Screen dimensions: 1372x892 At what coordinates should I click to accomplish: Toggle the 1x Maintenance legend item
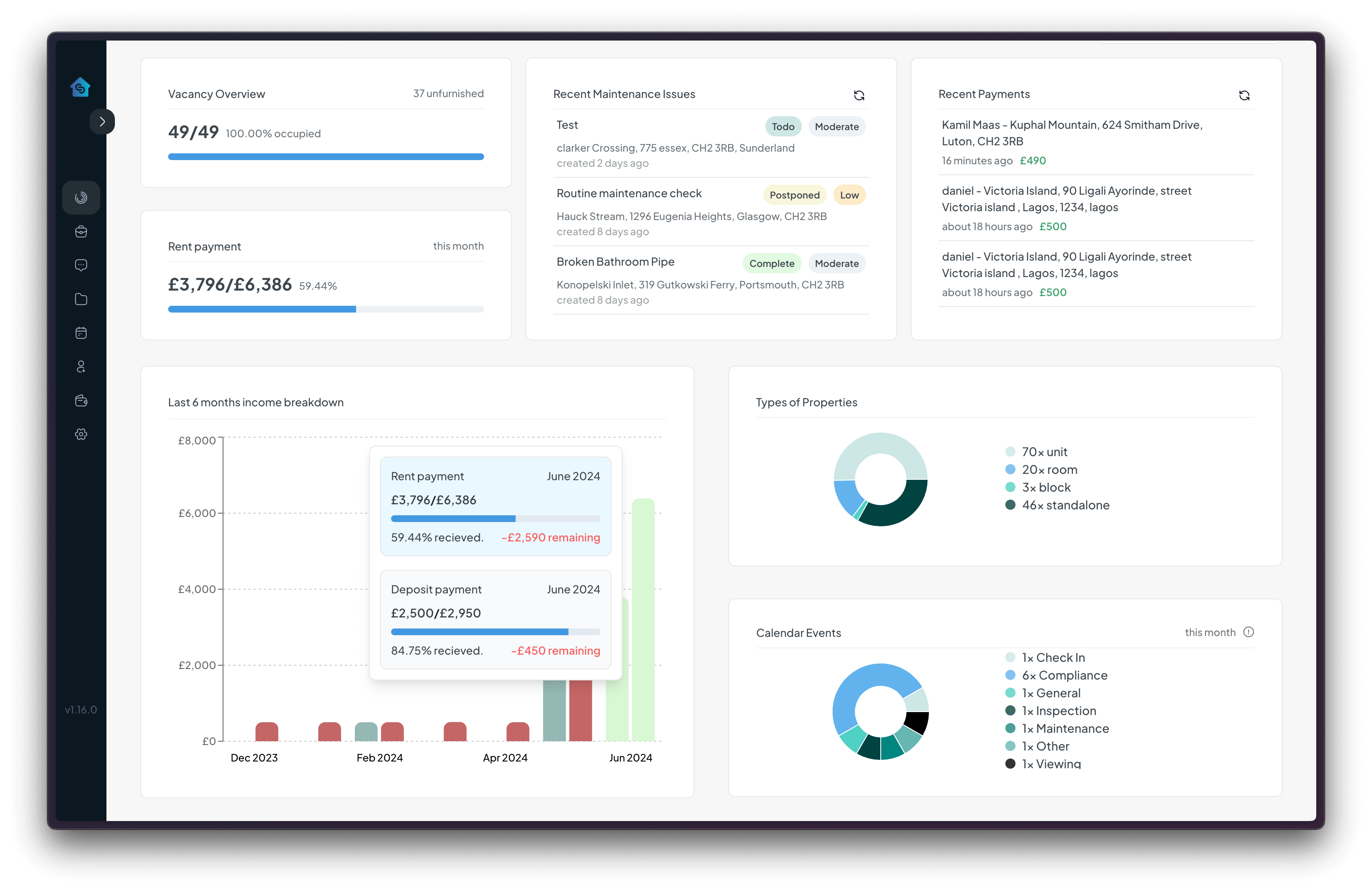(1057, 729)
